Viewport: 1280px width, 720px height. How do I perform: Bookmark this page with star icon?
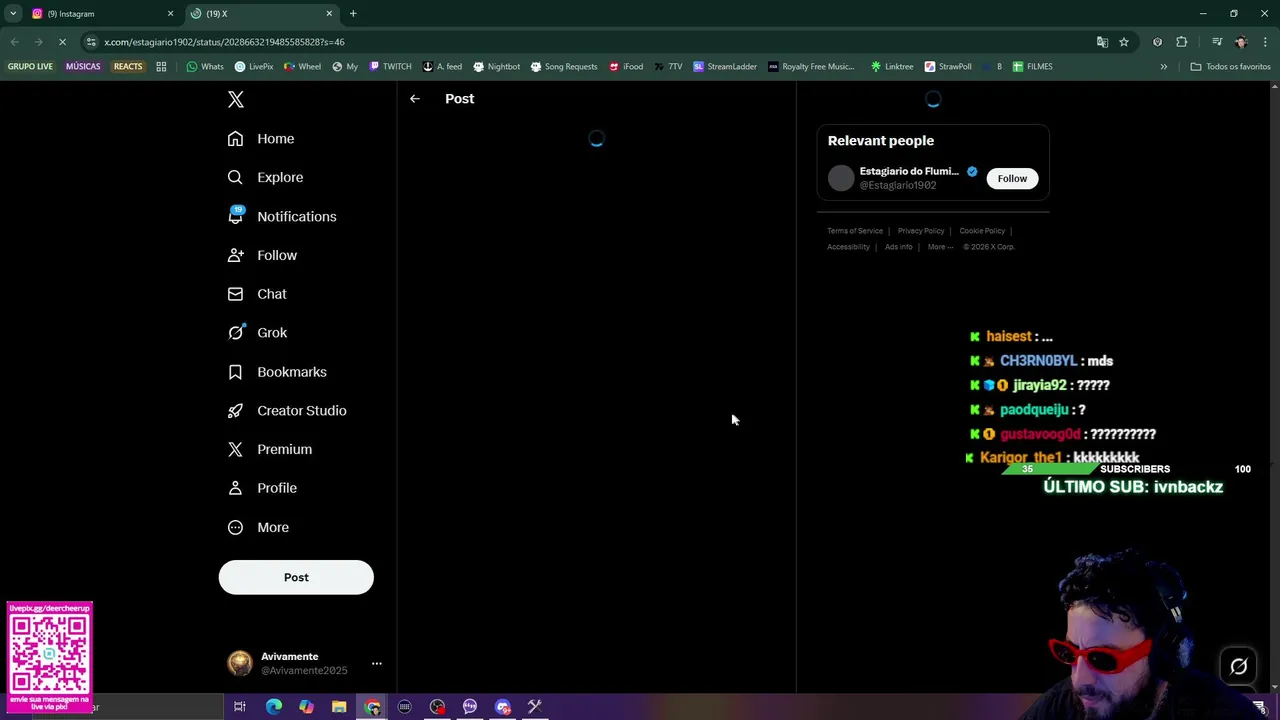(x=1124, y=42)
